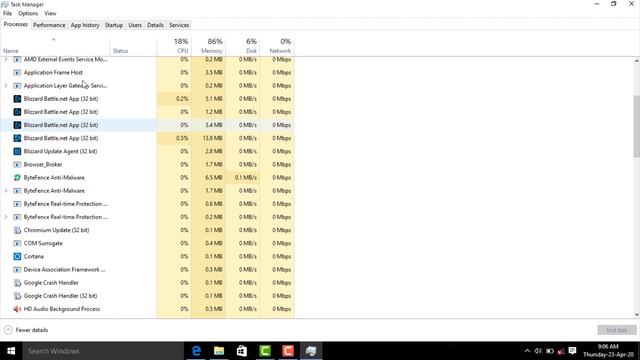This screenshot has width=640, height=360.
Task: Click the Chromium Update process icon
Action: 17,230
